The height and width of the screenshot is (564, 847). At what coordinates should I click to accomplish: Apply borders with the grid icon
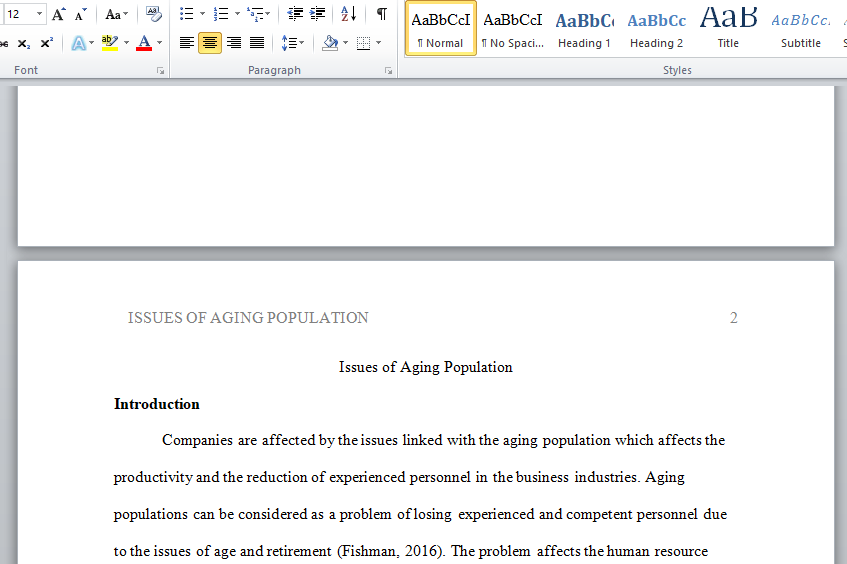364,43
